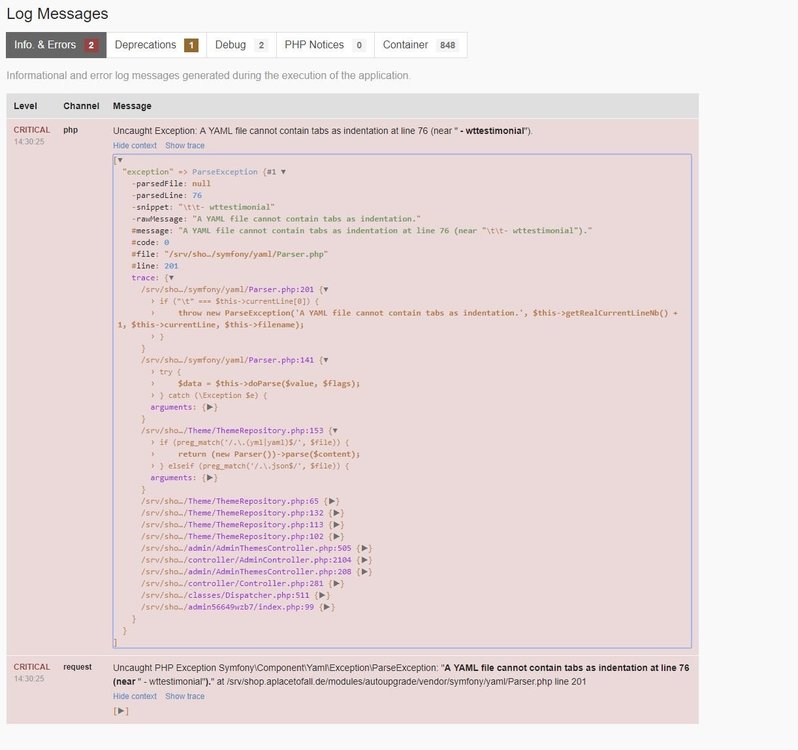Click the "Uncaught Exception: A YAML file" message

pos(323,131)
